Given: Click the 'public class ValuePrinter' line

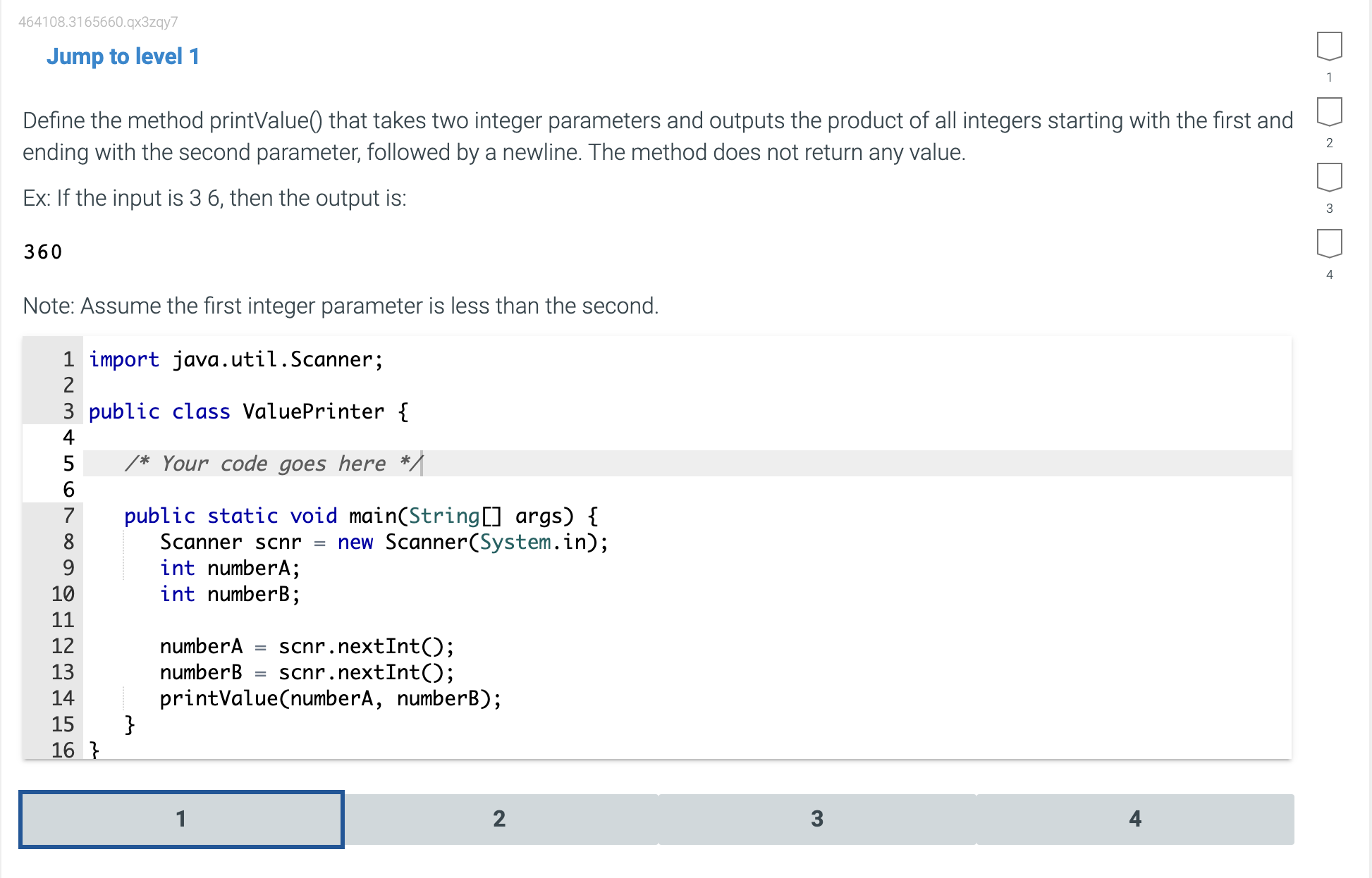Looking at the screenshot, I should tap(248, 412).
